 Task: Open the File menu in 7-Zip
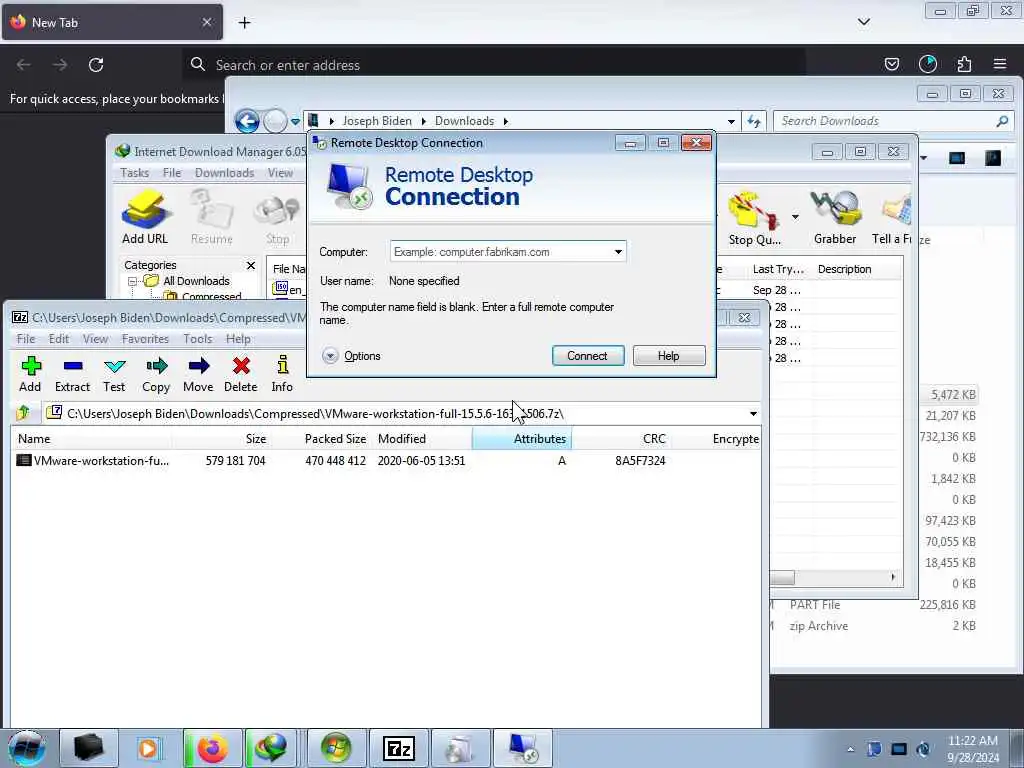(x=26, y=339)
